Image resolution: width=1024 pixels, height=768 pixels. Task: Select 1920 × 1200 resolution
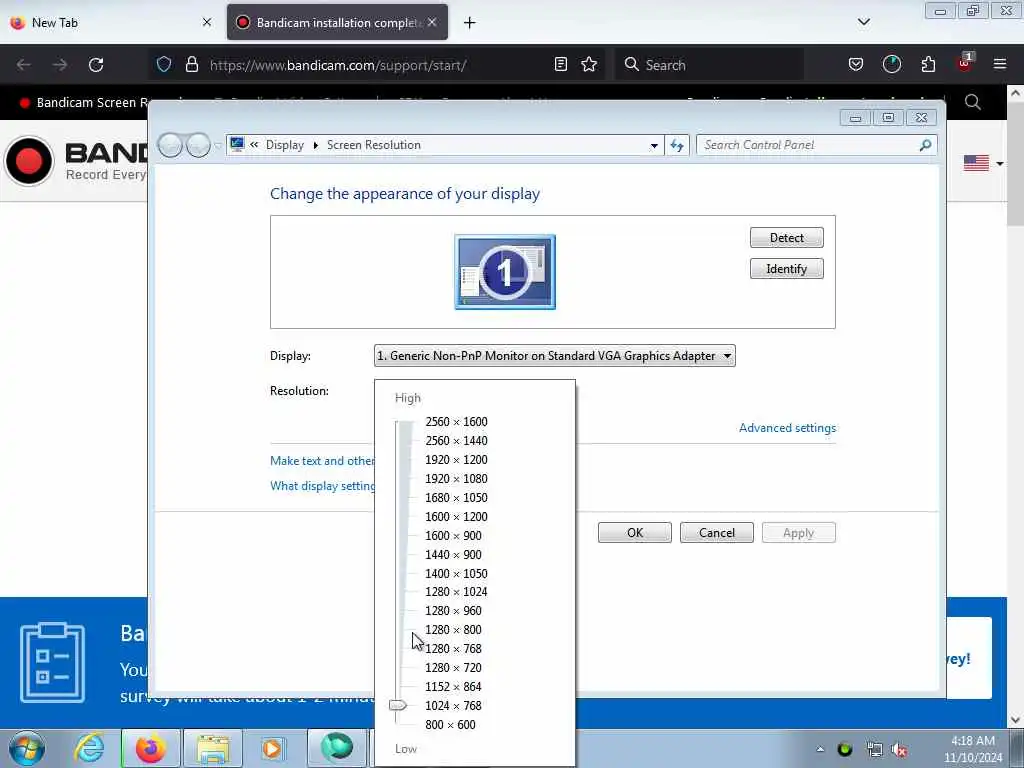(456, 460)
